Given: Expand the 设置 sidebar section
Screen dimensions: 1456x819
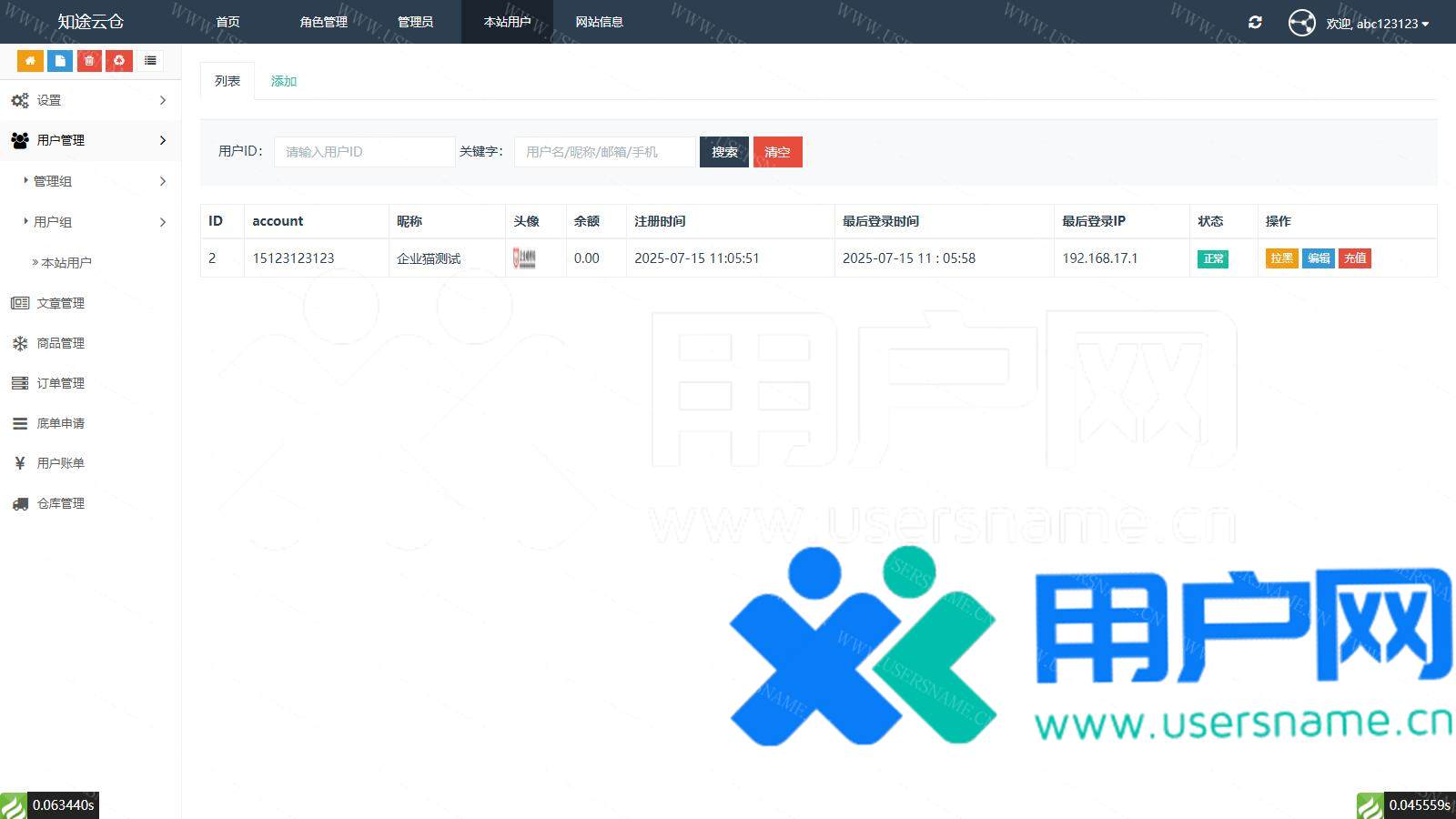Looking at the screenshot, I should tap(90, 100).
